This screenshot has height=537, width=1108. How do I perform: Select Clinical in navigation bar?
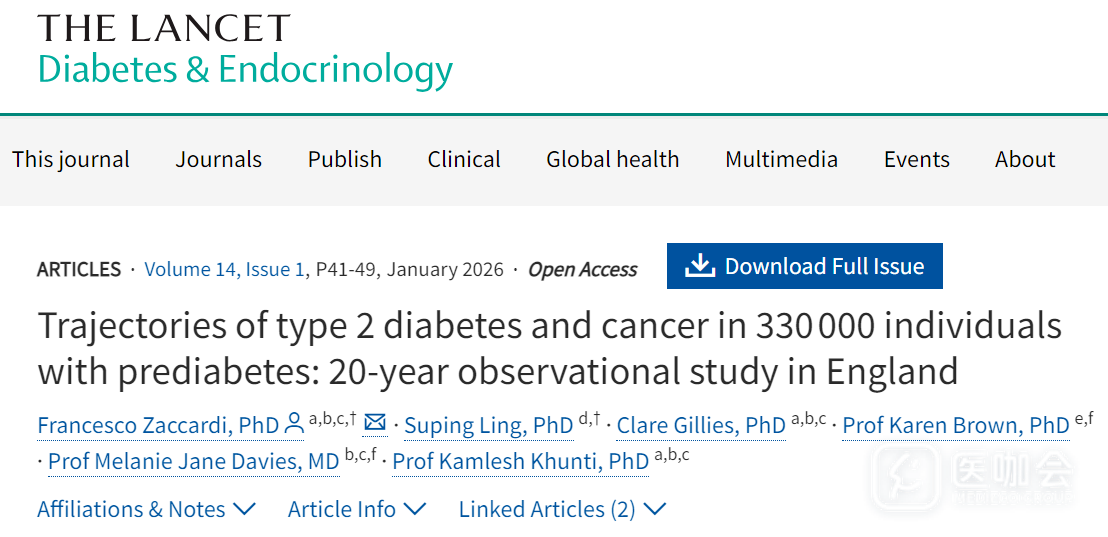(464, 159)
